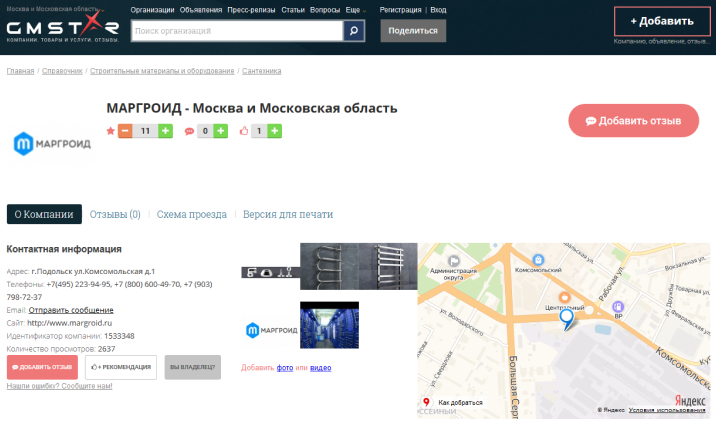Click the address г.Подольск ул.Комсомольская д.1

[93, 271]
